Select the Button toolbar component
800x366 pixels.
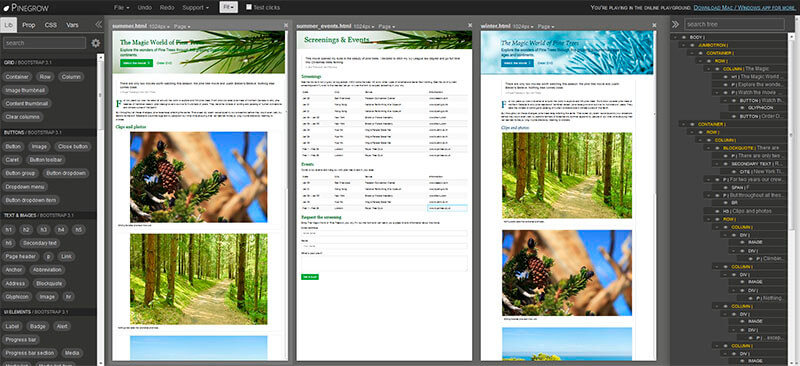tap(45, 160)
